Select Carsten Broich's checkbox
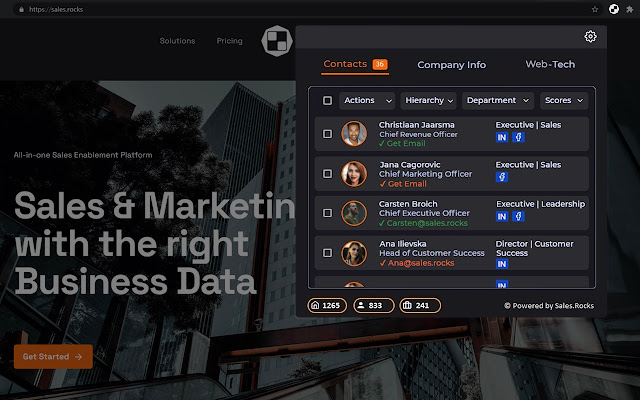The height and width of the screenshot is (400, 640). (x=327, y=213)
